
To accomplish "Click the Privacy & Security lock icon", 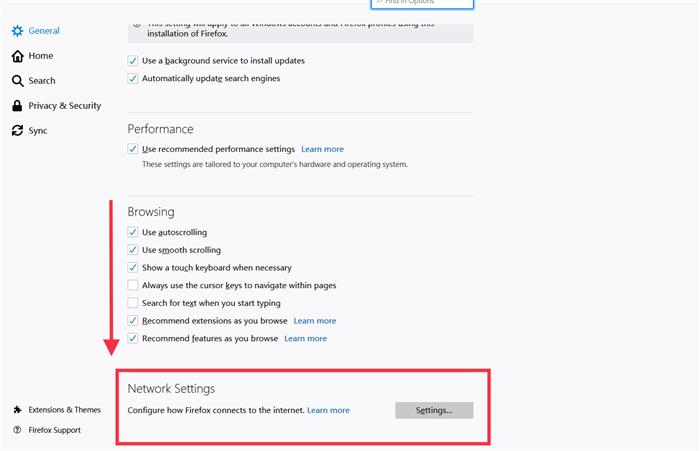I will tap(17, 106).
